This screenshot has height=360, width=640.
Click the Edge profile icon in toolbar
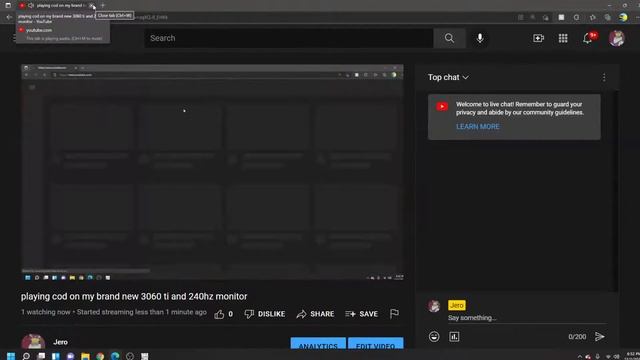tap(623, 17)
